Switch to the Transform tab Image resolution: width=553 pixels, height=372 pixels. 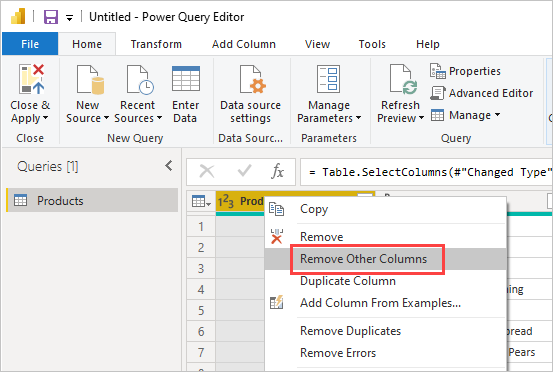[156, 44]
